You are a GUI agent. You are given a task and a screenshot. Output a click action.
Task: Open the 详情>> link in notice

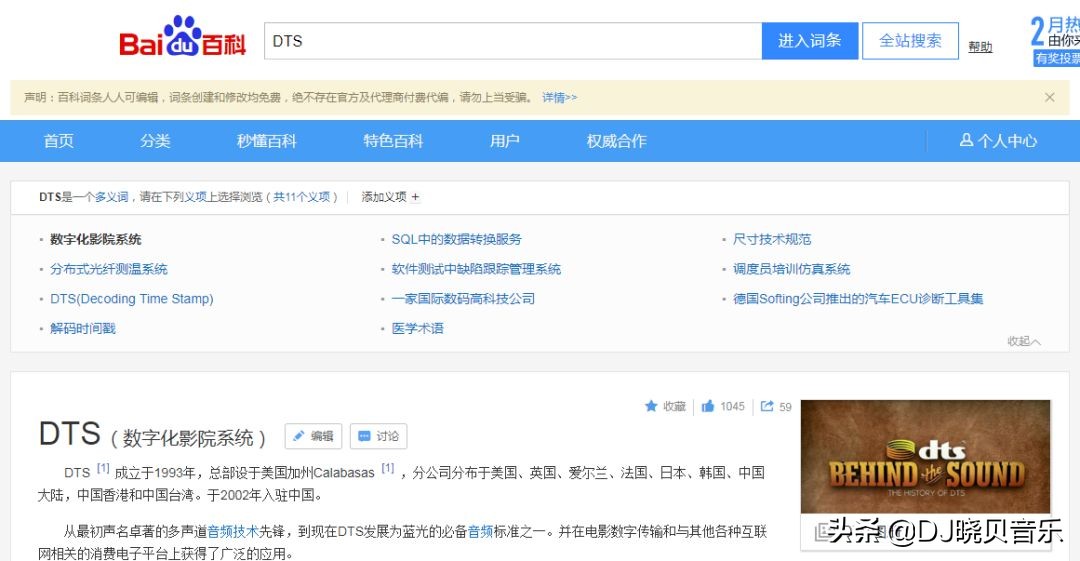[x=559, y=98]
